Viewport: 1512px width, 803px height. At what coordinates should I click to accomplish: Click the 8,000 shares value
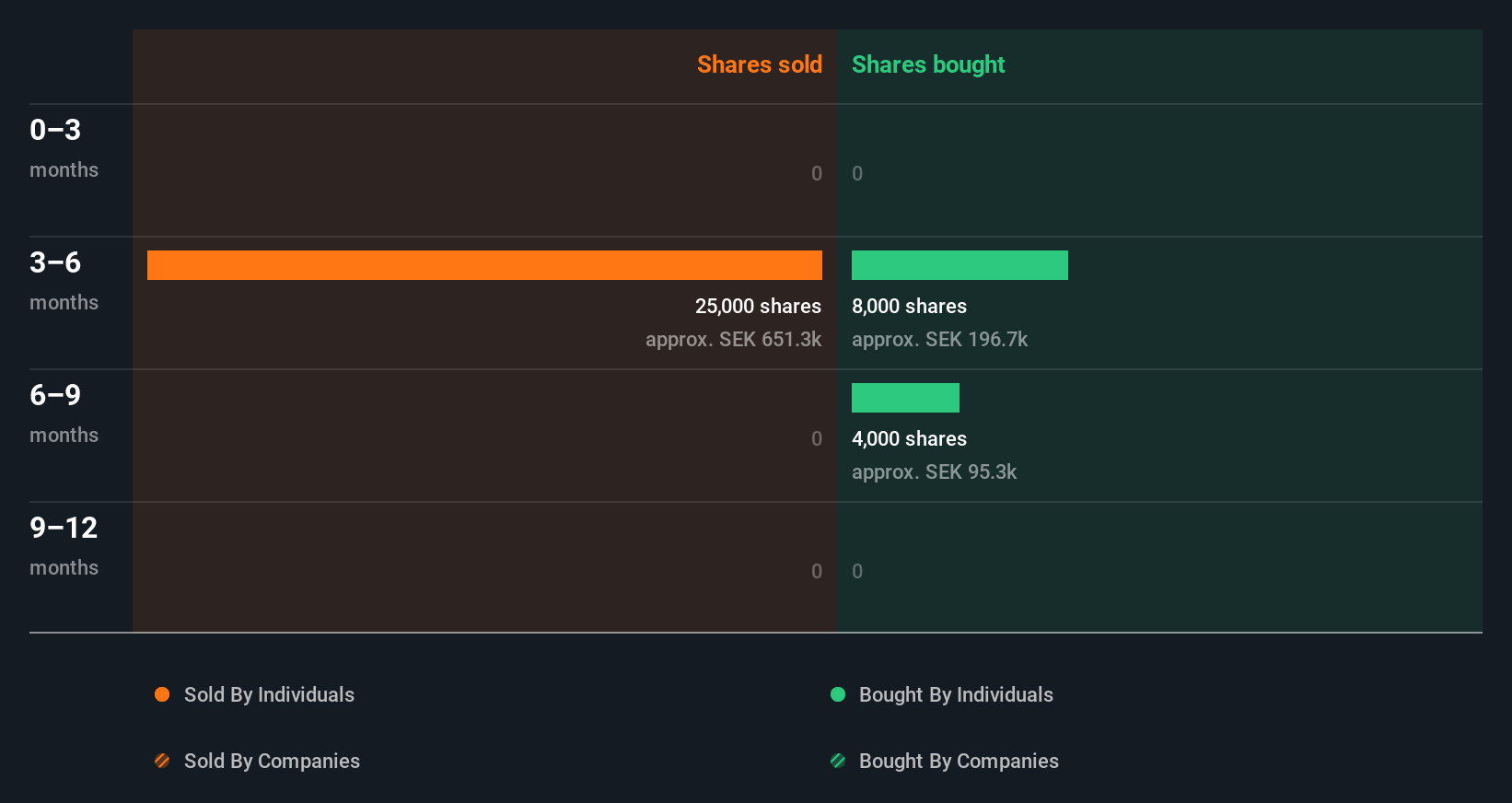coord(909,307)
